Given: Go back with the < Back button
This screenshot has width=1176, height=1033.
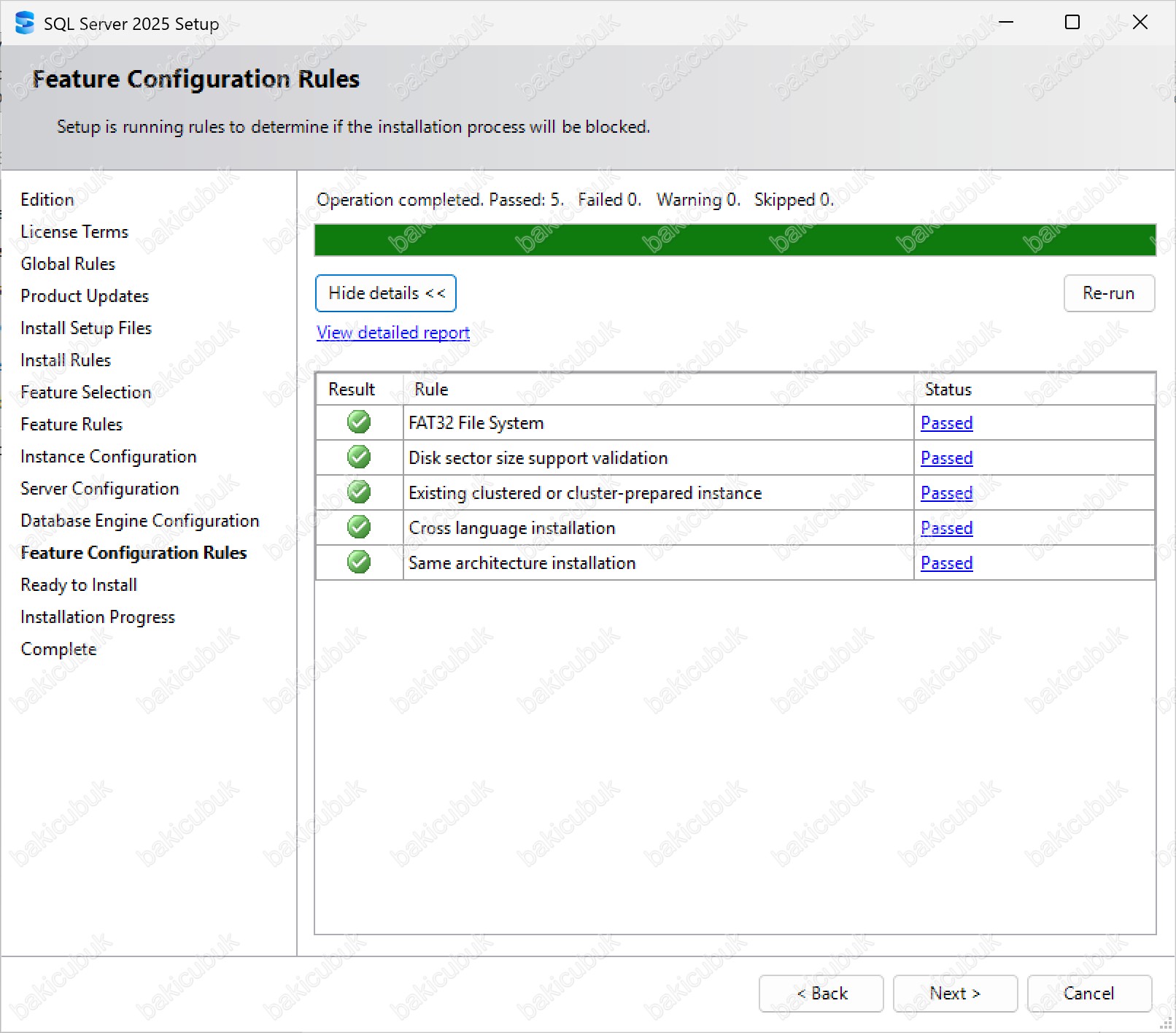Looking at the screenshot, I should tap(821, 994).
